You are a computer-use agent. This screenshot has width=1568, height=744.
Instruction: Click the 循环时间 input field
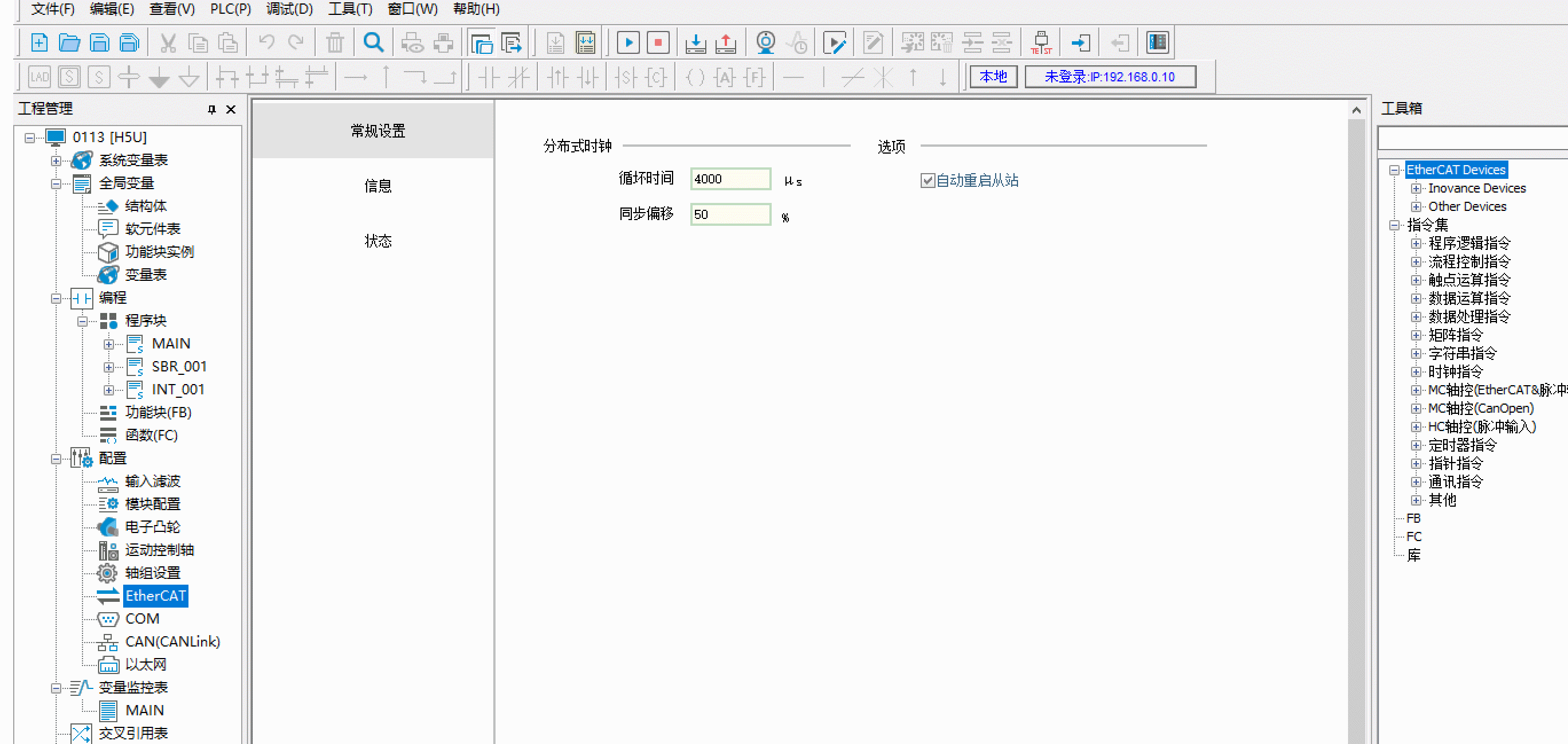point(730,179)
